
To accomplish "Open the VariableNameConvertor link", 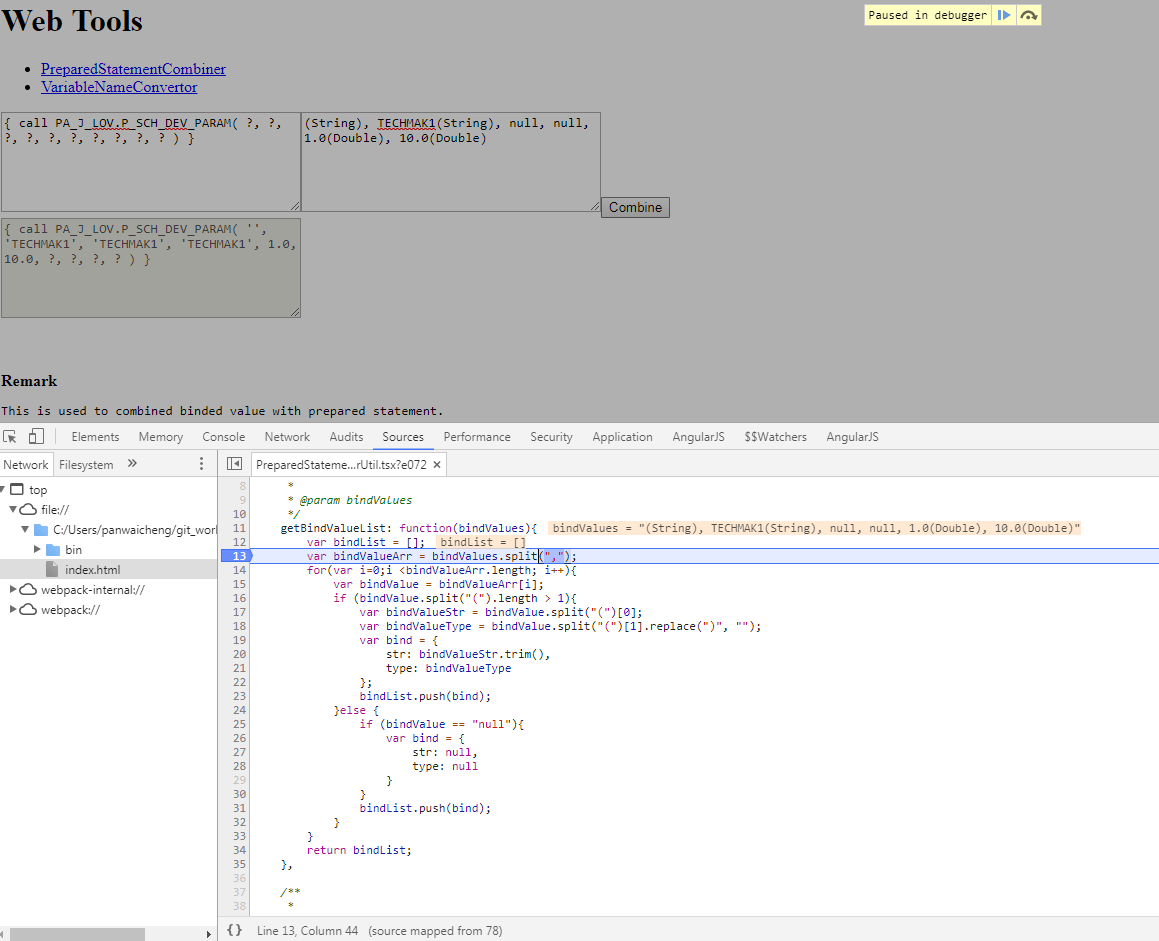I will [x=118, y=87].
